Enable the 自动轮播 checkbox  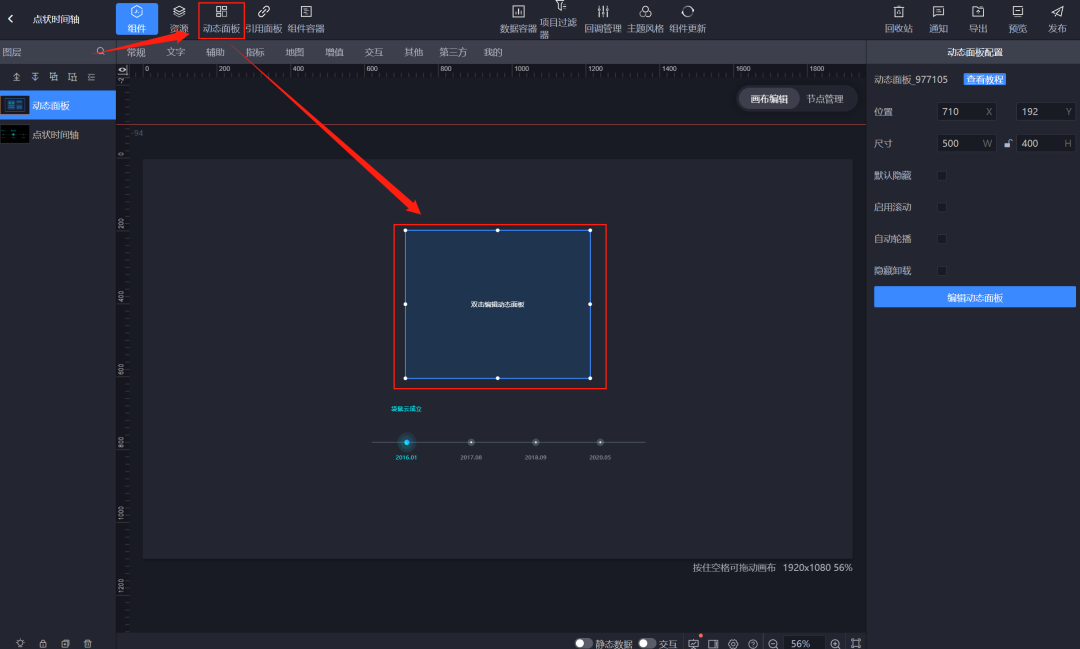pos(942,239)
